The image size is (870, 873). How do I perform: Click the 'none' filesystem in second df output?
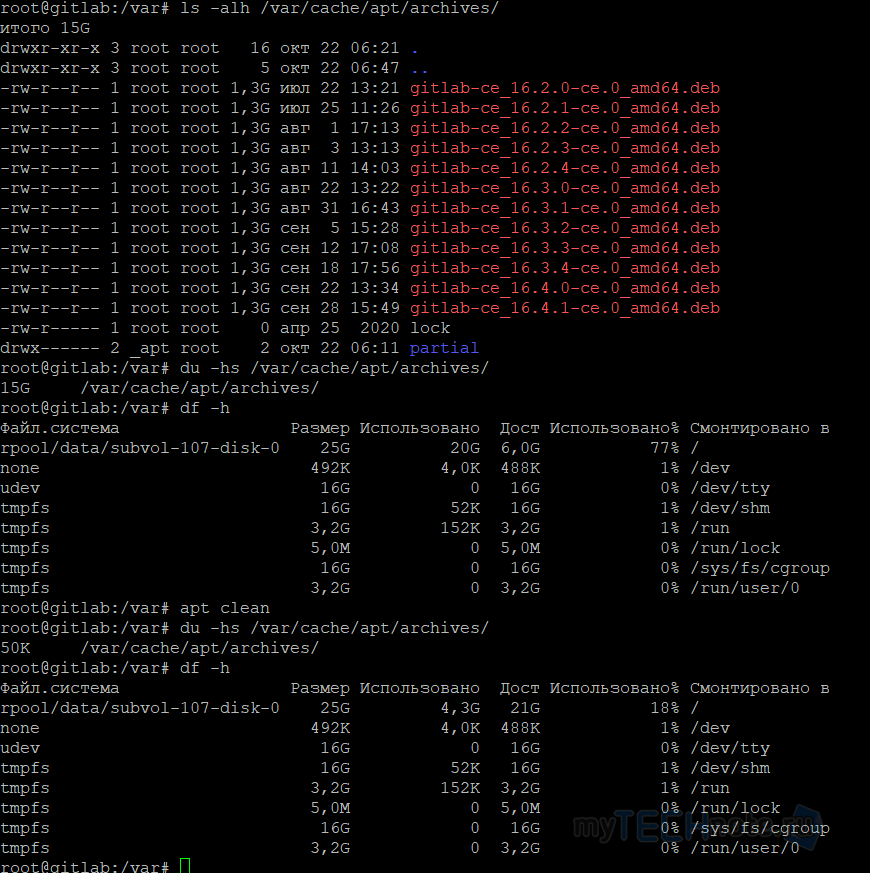pos(20,728)
